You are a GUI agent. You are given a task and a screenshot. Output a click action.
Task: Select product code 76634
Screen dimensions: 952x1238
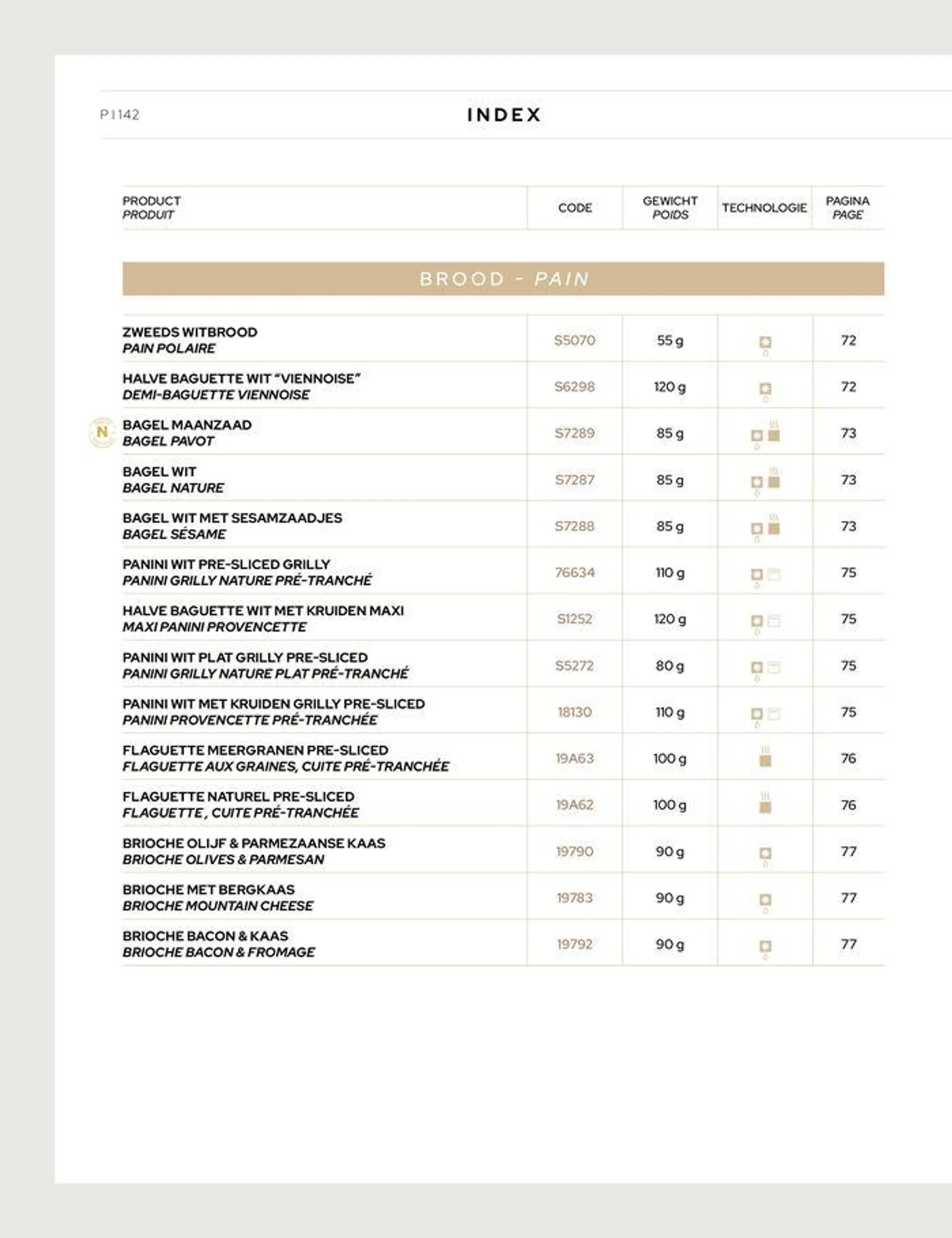click(x=575, y=572)
